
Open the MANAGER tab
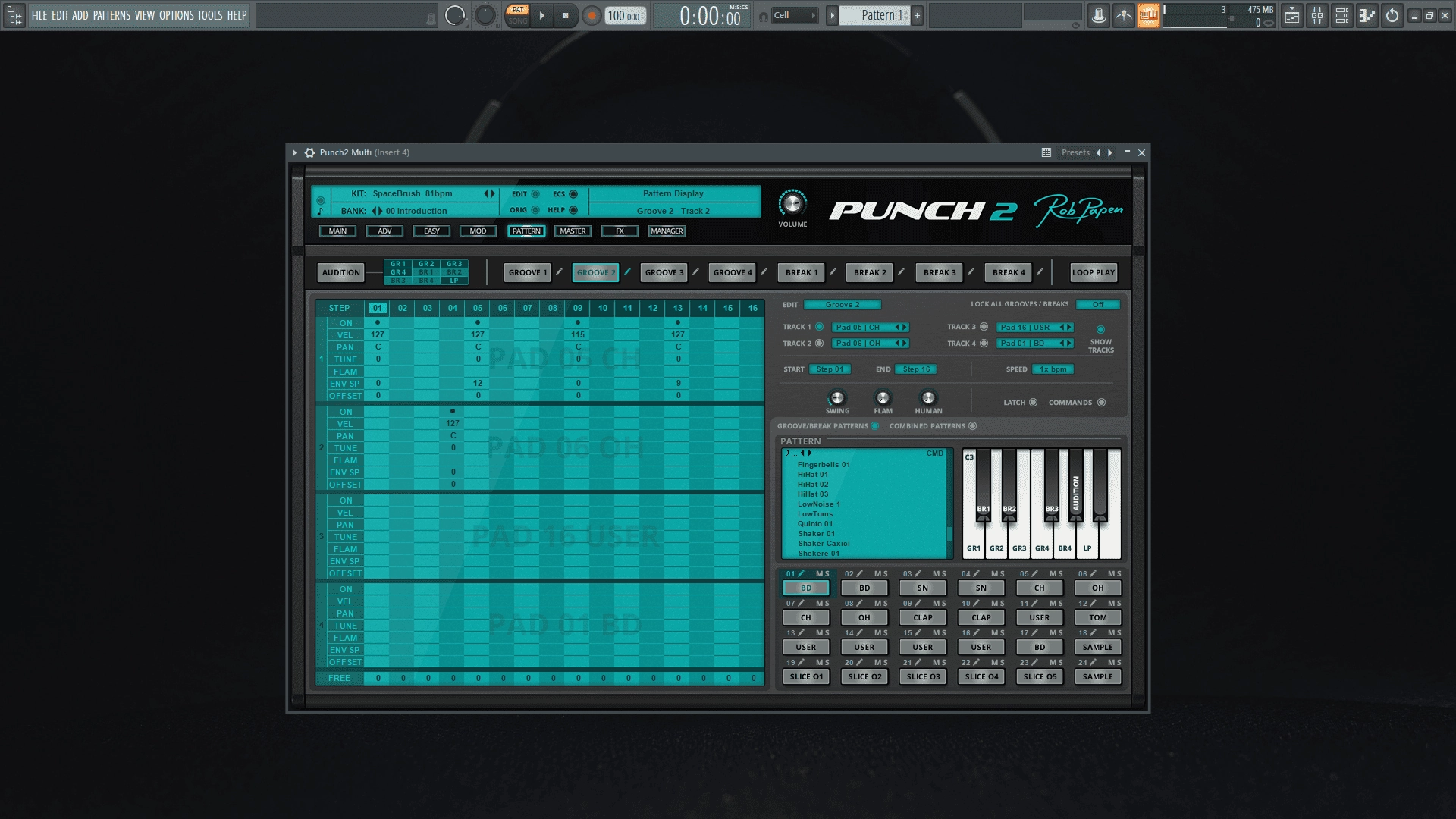tap(667, 231)
